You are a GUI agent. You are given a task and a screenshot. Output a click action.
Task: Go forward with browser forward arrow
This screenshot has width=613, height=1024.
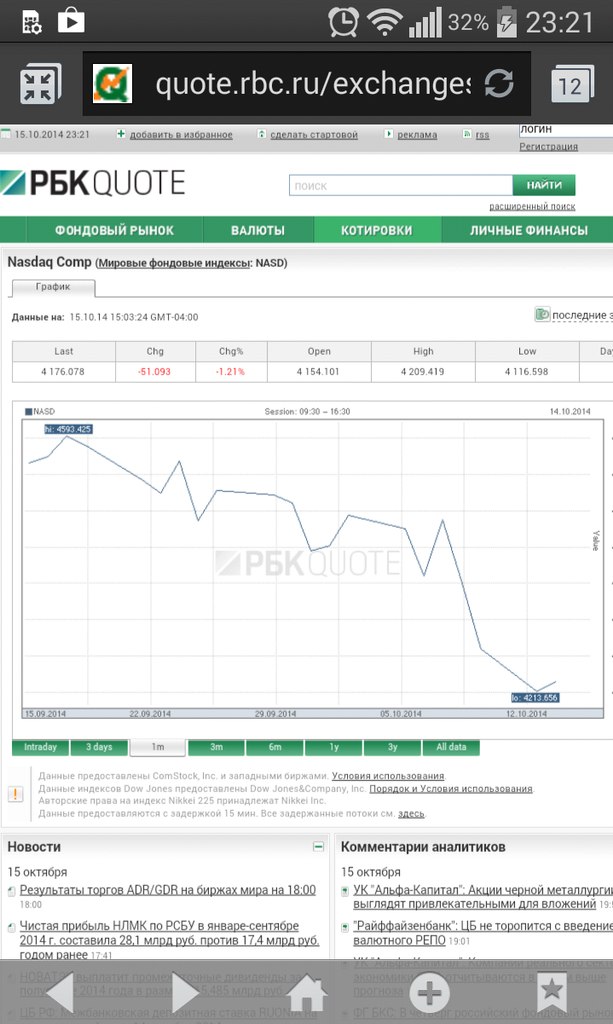click(183, 993)
